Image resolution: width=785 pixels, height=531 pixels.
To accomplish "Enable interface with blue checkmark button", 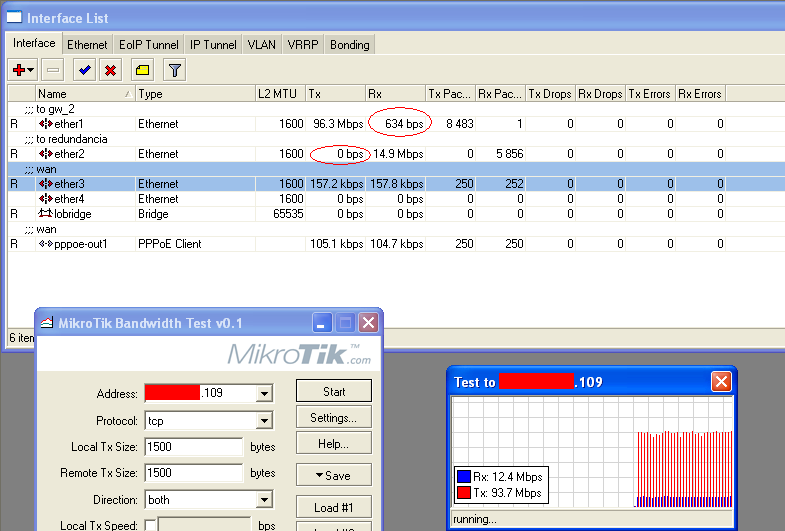I will click(85, 70).
